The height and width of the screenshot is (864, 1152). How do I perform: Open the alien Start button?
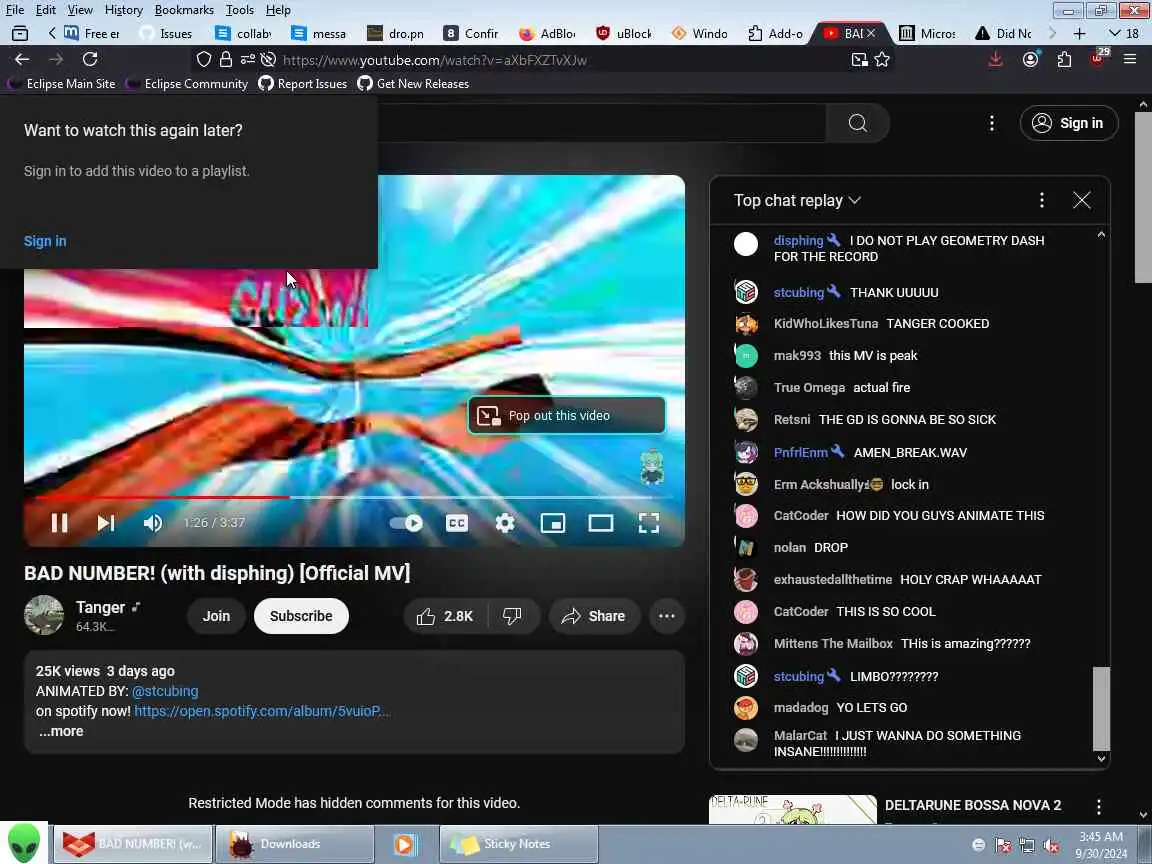pyautogui.click(x=24, y=843)
